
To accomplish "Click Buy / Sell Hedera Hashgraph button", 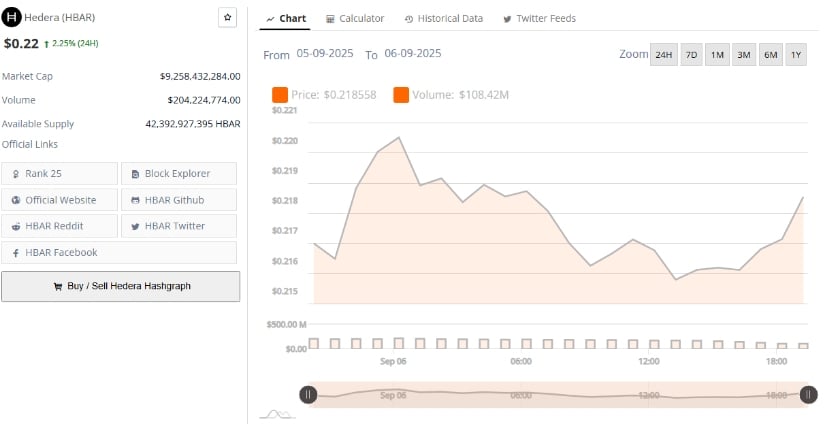I will [120, 287].
